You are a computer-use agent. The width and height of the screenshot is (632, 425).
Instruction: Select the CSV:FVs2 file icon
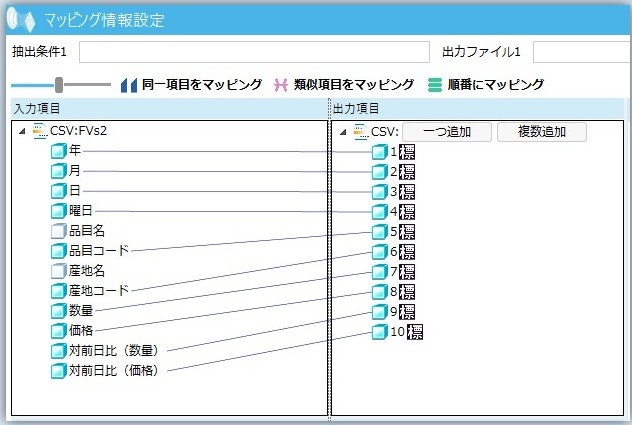pos(40,131)
